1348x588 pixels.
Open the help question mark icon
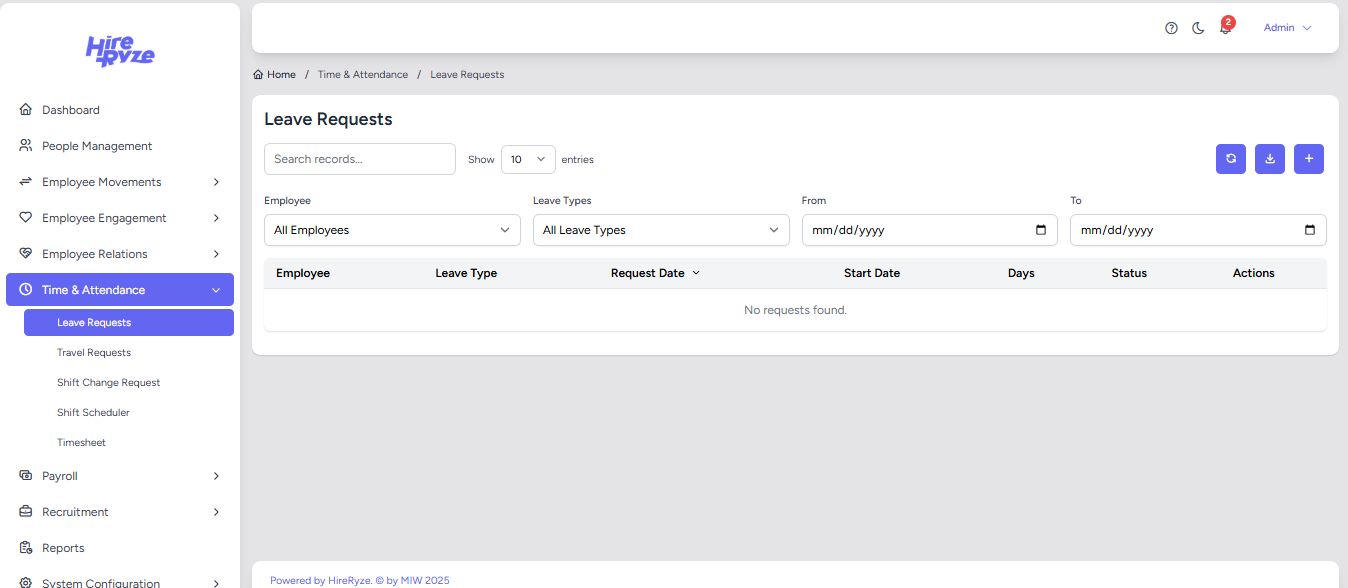(1171, 28)
